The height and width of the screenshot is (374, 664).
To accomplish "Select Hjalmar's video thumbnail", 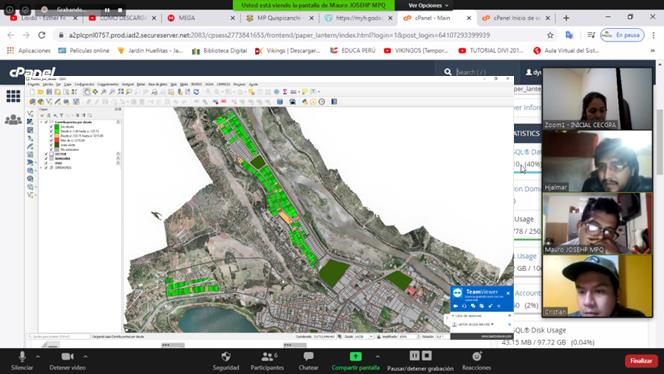I will [597, 161].
